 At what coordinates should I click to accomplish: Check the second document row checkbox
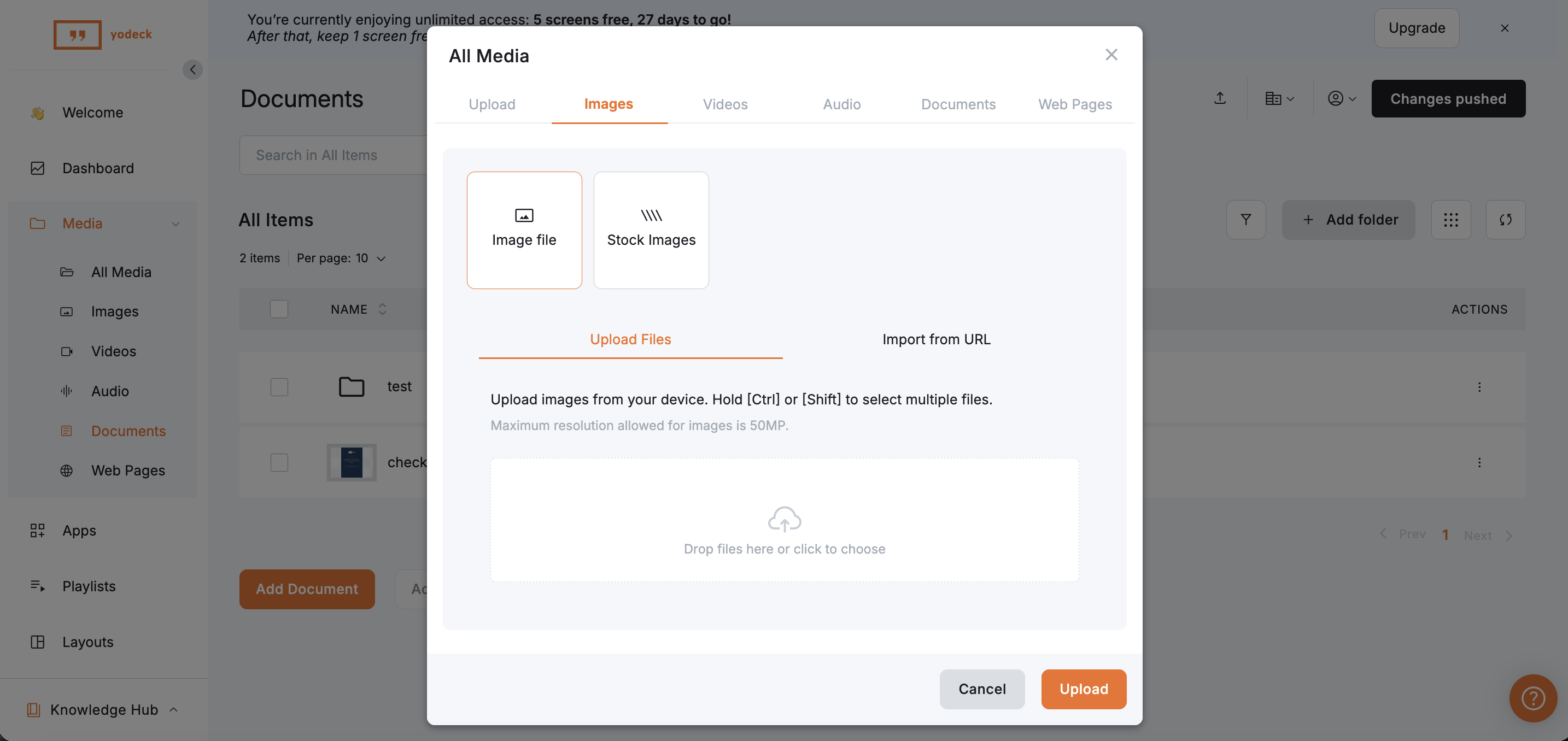click(x=279, y=462)
